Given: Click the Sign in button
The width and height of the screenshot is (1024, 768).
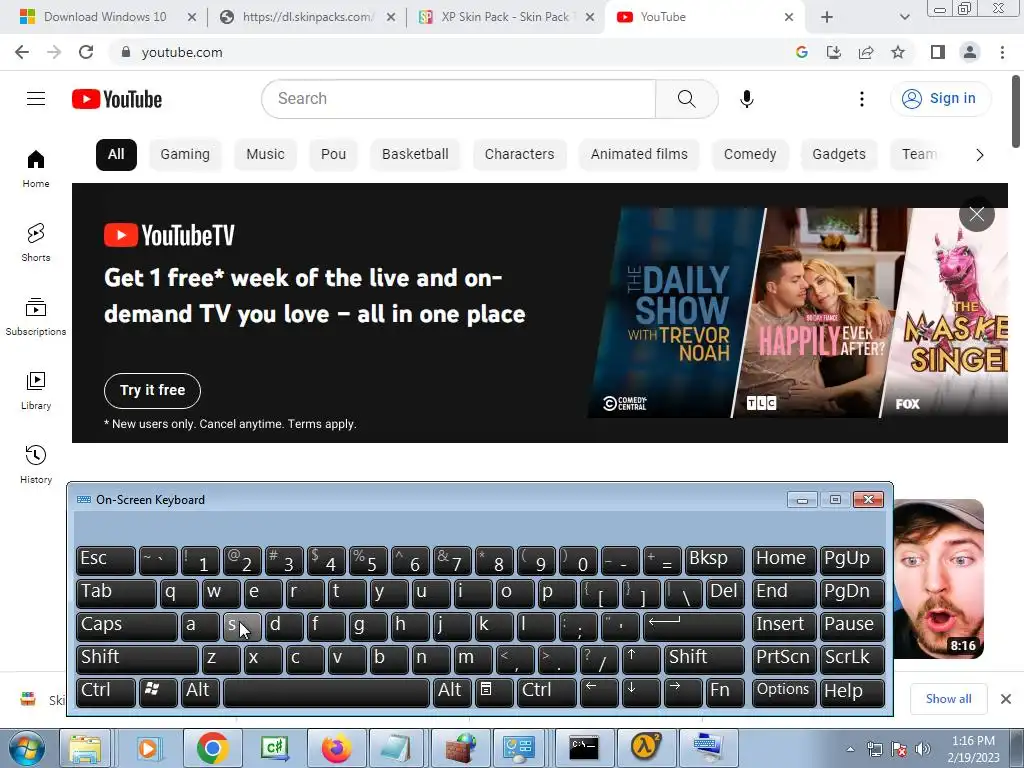Looking at the screenshot, I should (940, 99).
